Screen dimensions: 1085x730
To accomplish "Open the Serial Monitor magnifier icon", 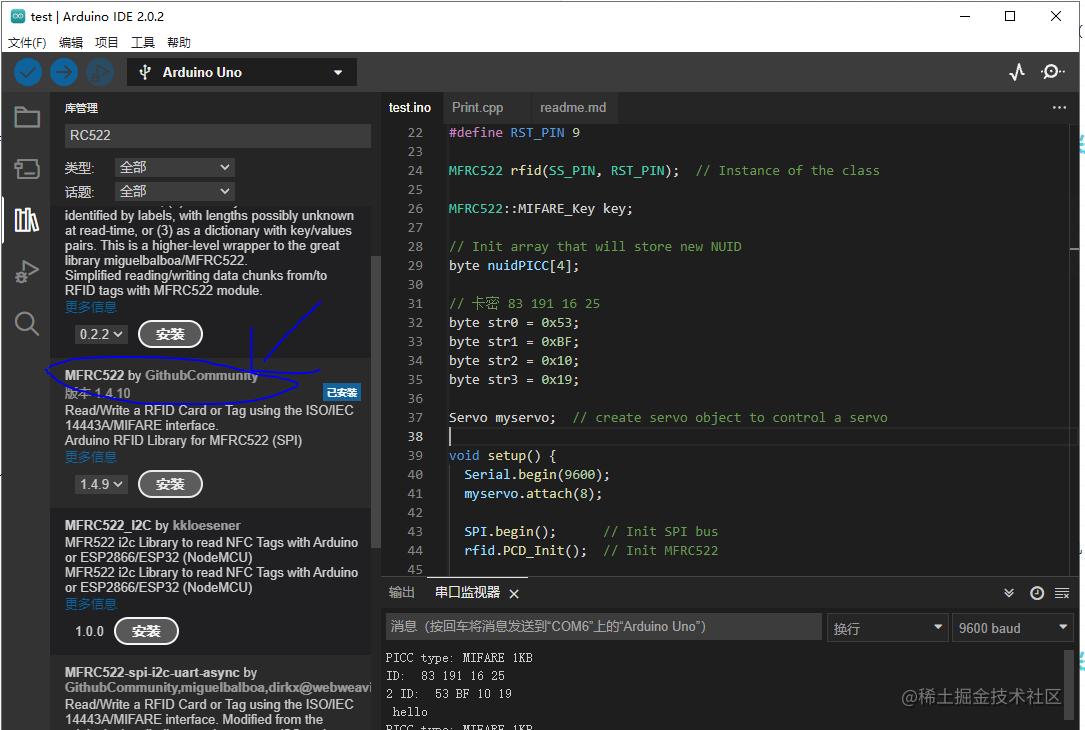I will [x=1052, y=72].
